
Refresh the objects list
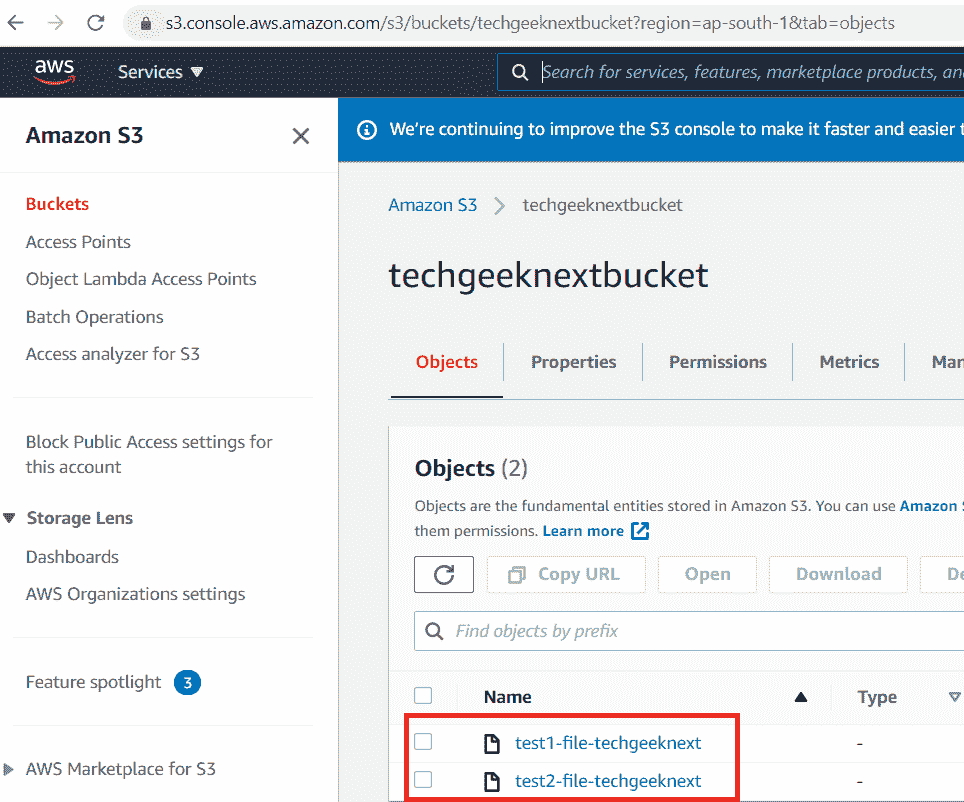click(x=444, y=574)
